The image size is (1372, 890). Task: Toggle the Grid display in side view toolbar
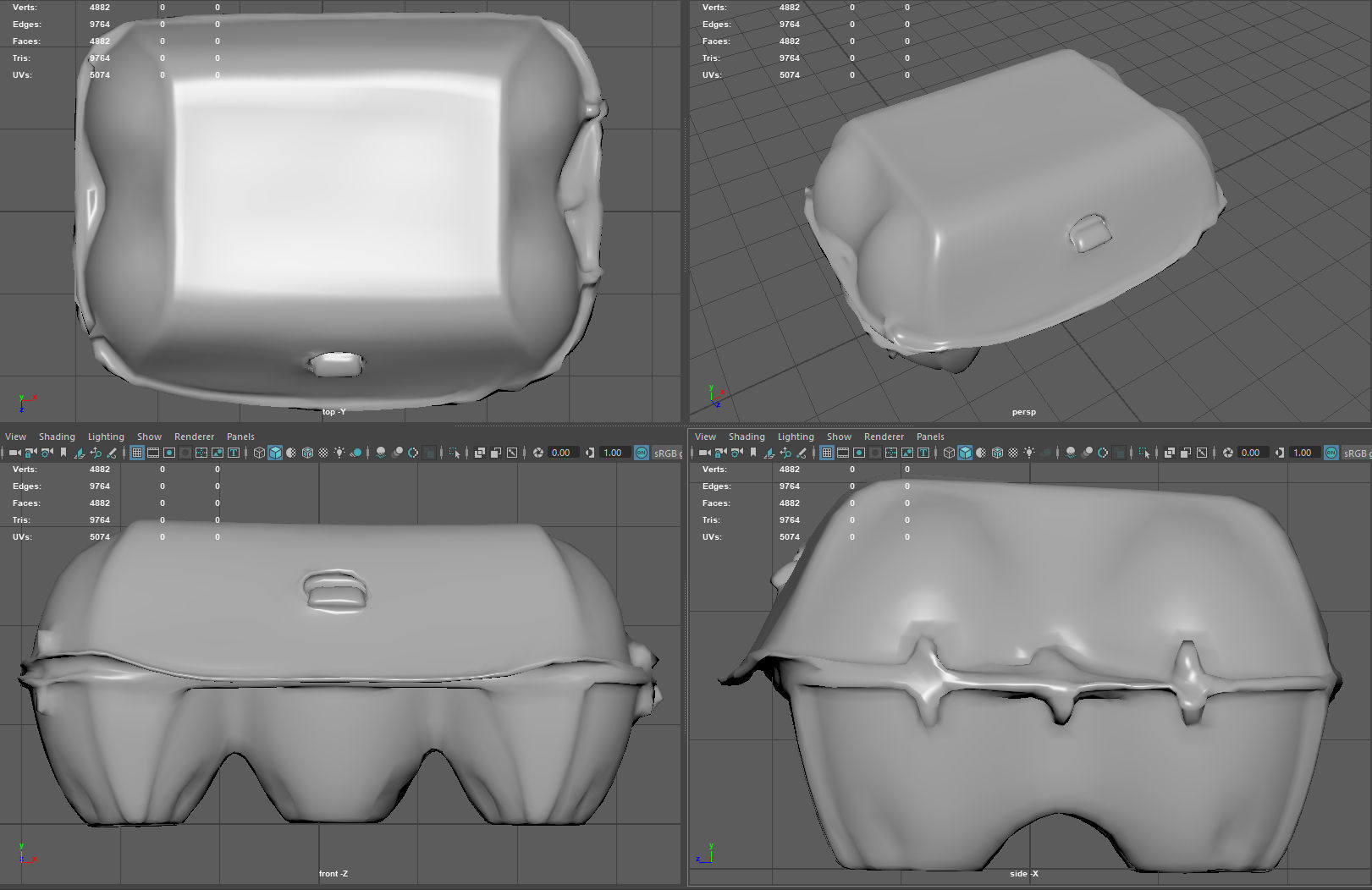click(826, 453)
